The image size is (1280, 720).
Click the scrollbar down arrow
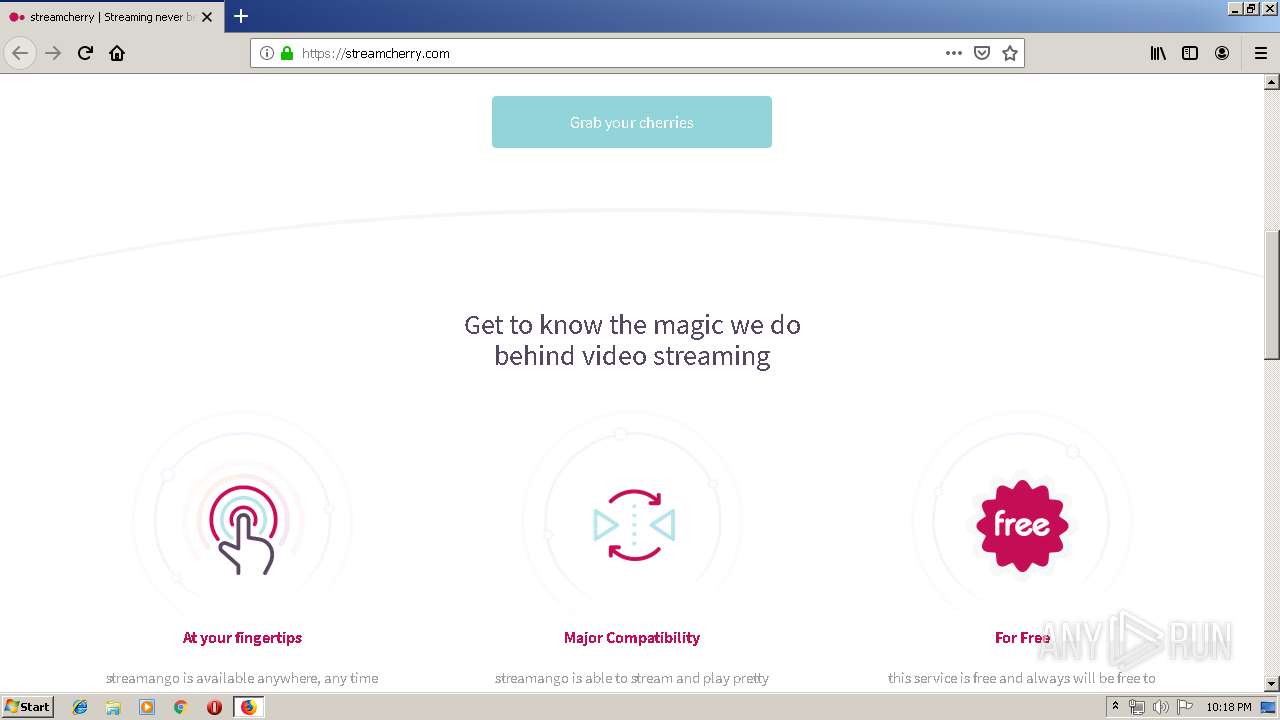(x=1272, y=684)
